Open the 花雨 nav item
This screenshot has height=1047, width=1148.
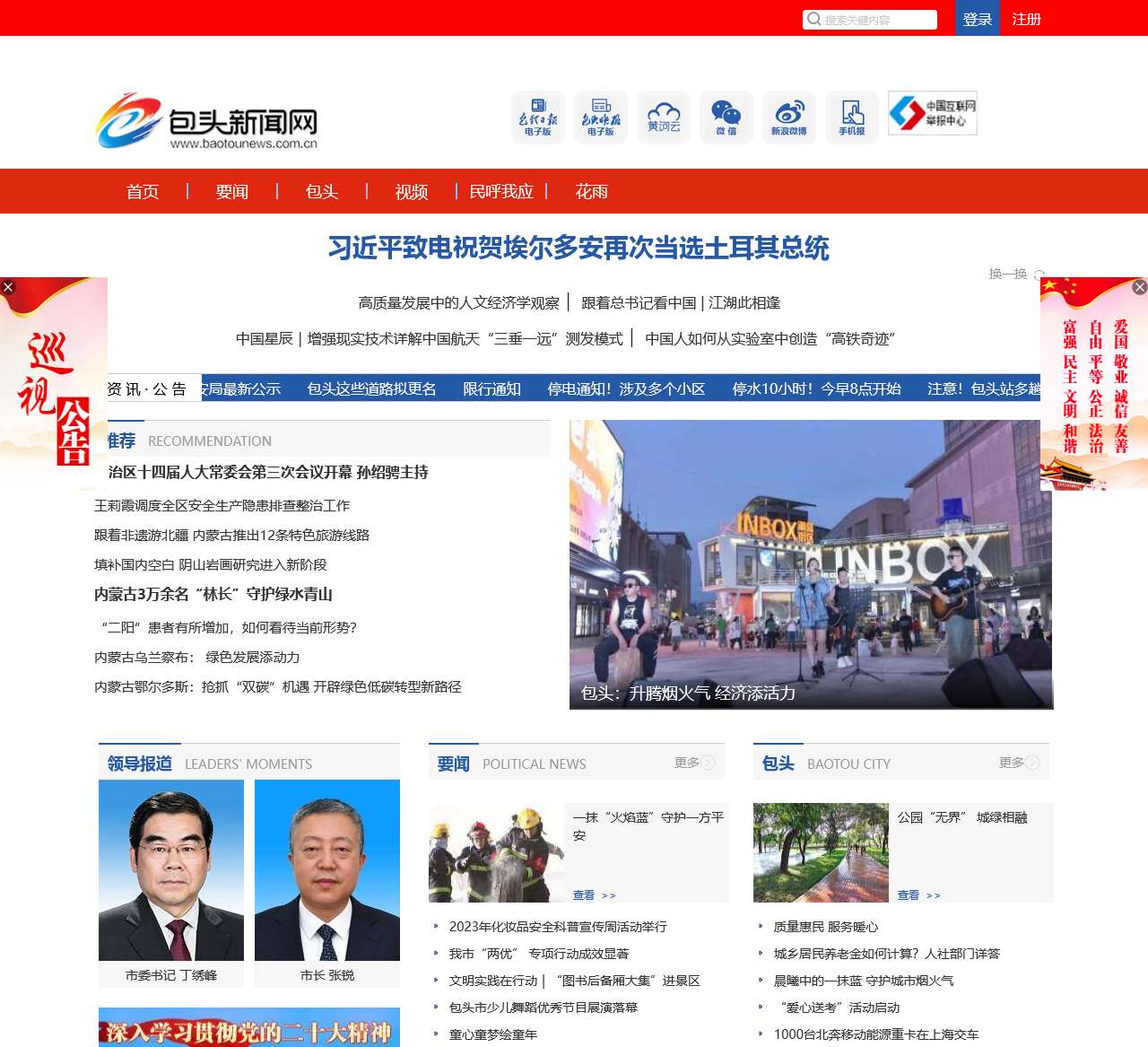coord(592,191)
